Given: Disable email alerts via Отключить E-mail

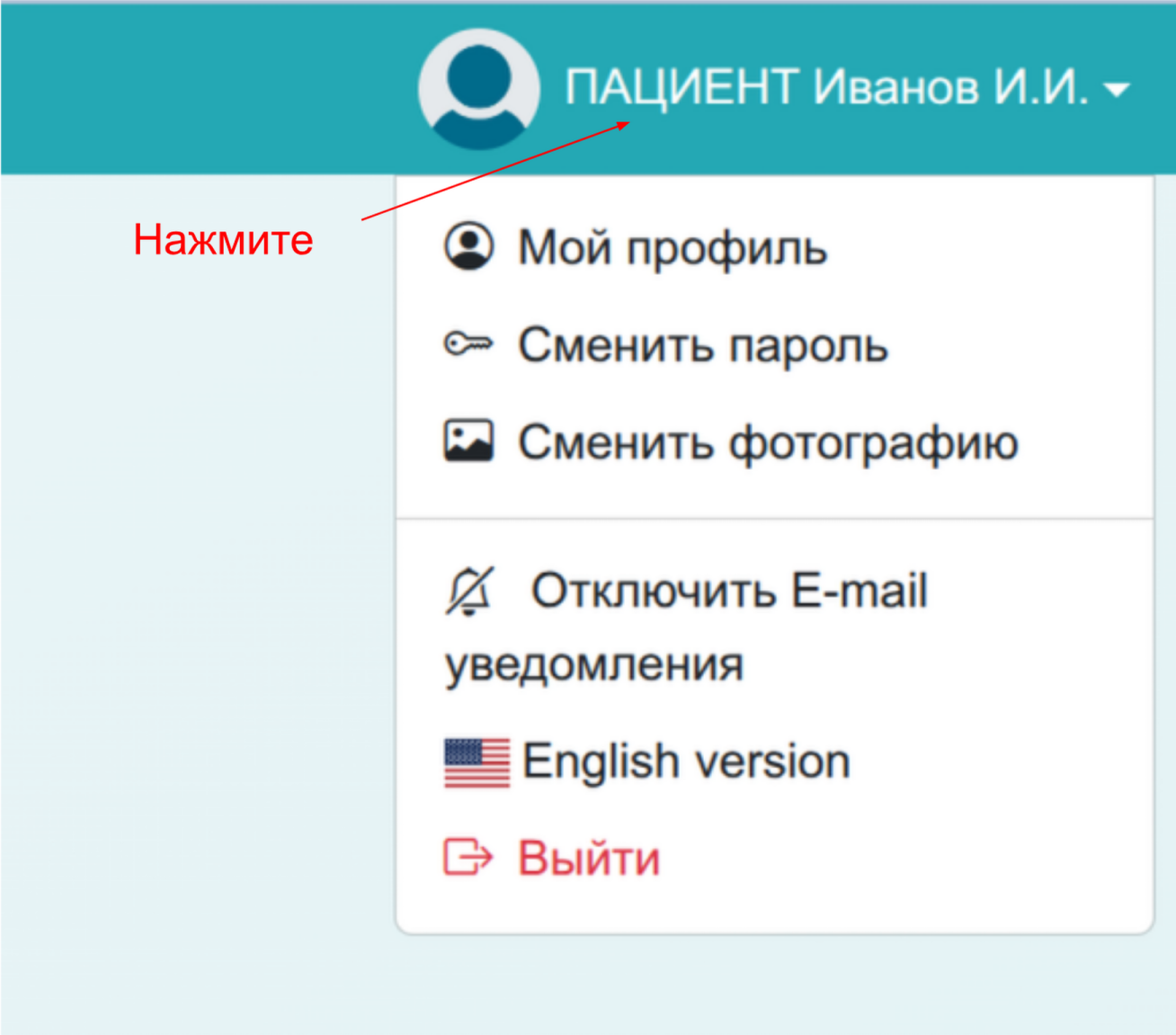Looking at the screenshot, I should [728, 592].
